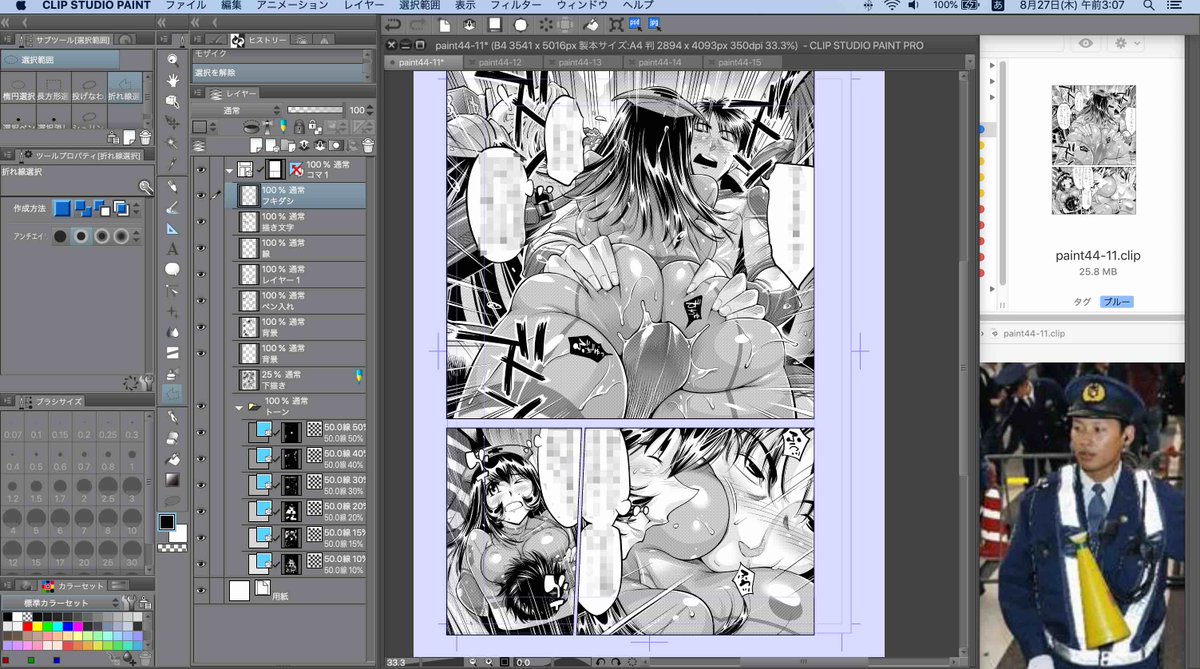
Task: Select the Operation object tool
Action: point(172,101)
